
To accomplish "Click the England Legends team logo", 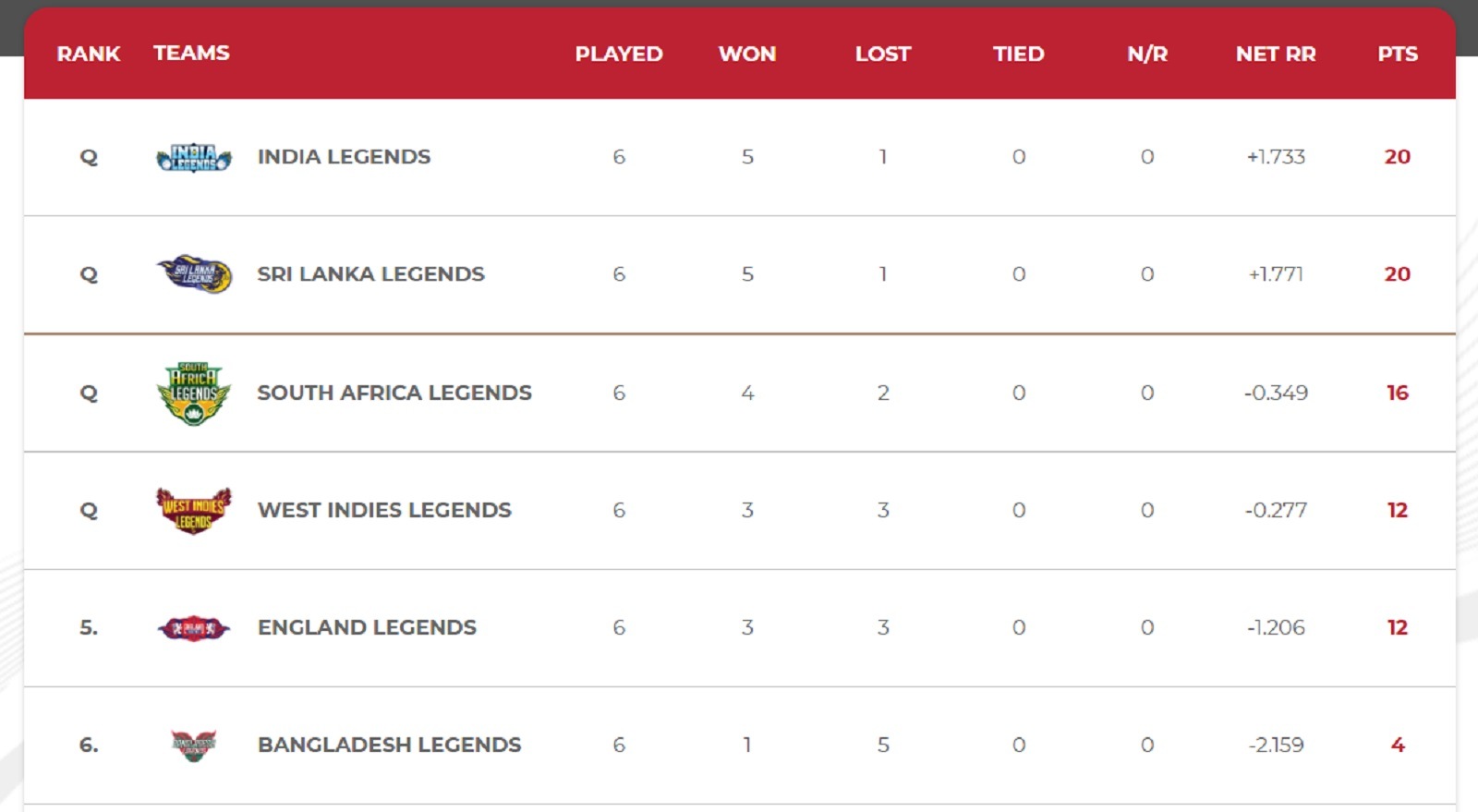I will 194,628.
